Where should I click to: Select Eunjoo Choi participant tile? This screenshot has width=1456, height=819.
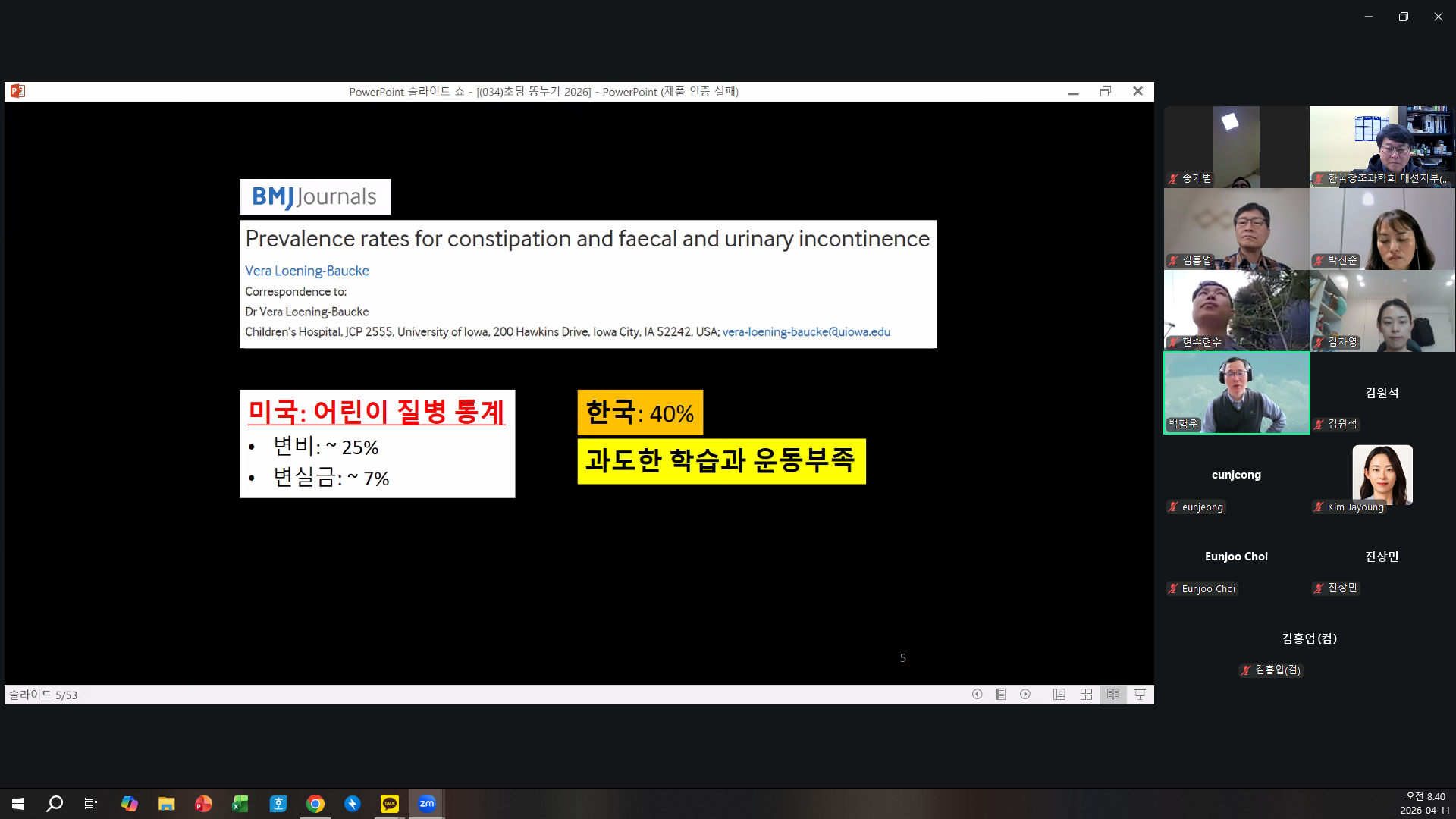1236,556
